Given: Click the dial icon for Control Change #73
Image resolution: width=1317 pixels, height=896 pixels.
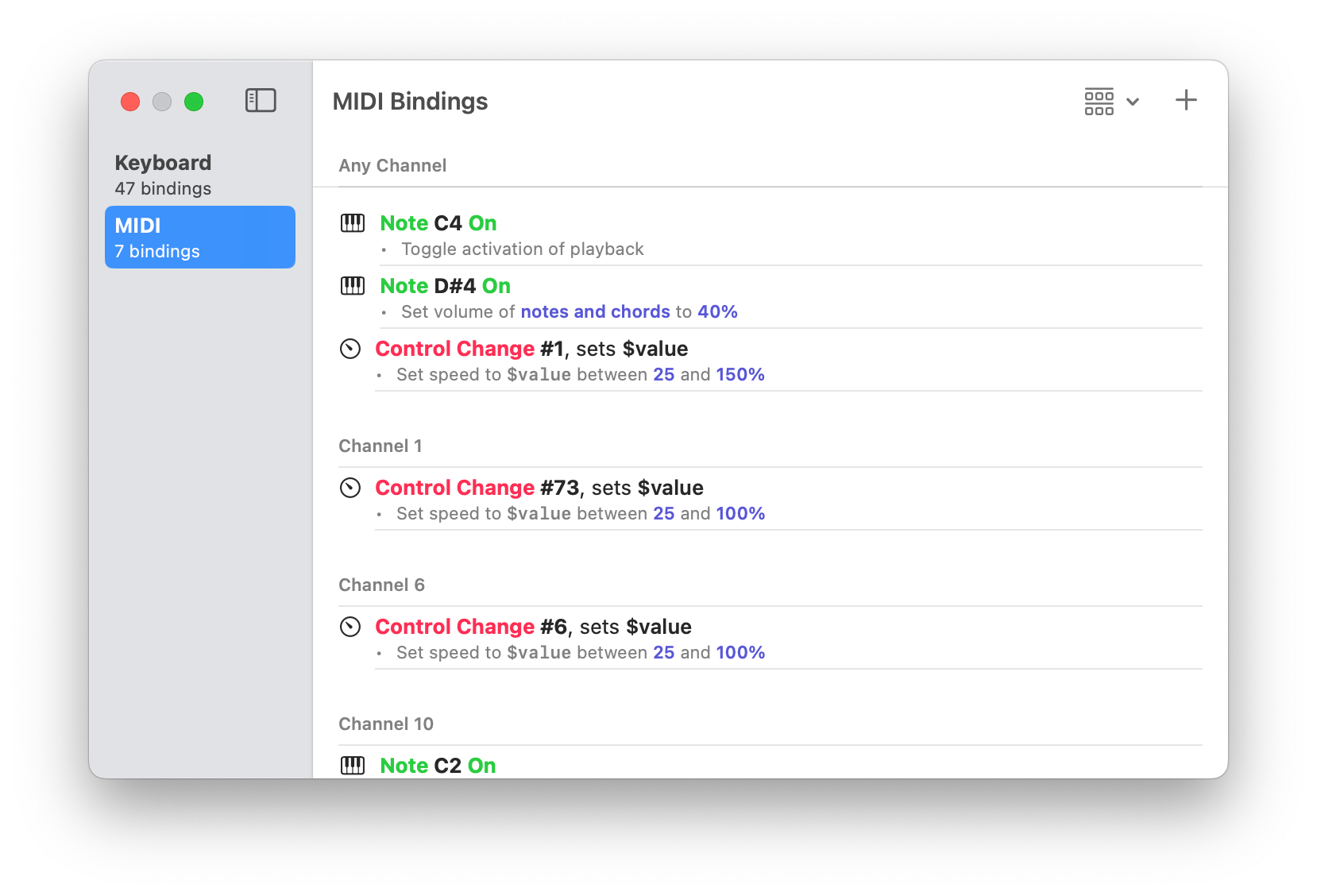Looking at the screenshot, I should pos(350,488).
